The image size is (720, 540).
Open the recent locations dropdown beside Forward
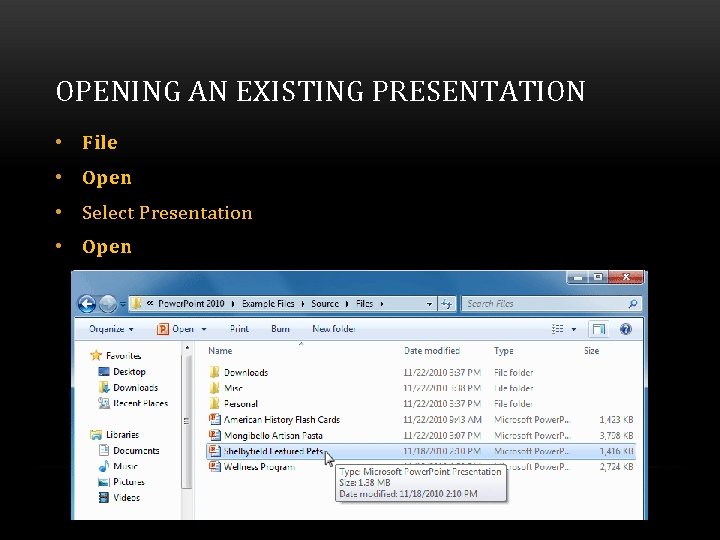click(123, 304)
